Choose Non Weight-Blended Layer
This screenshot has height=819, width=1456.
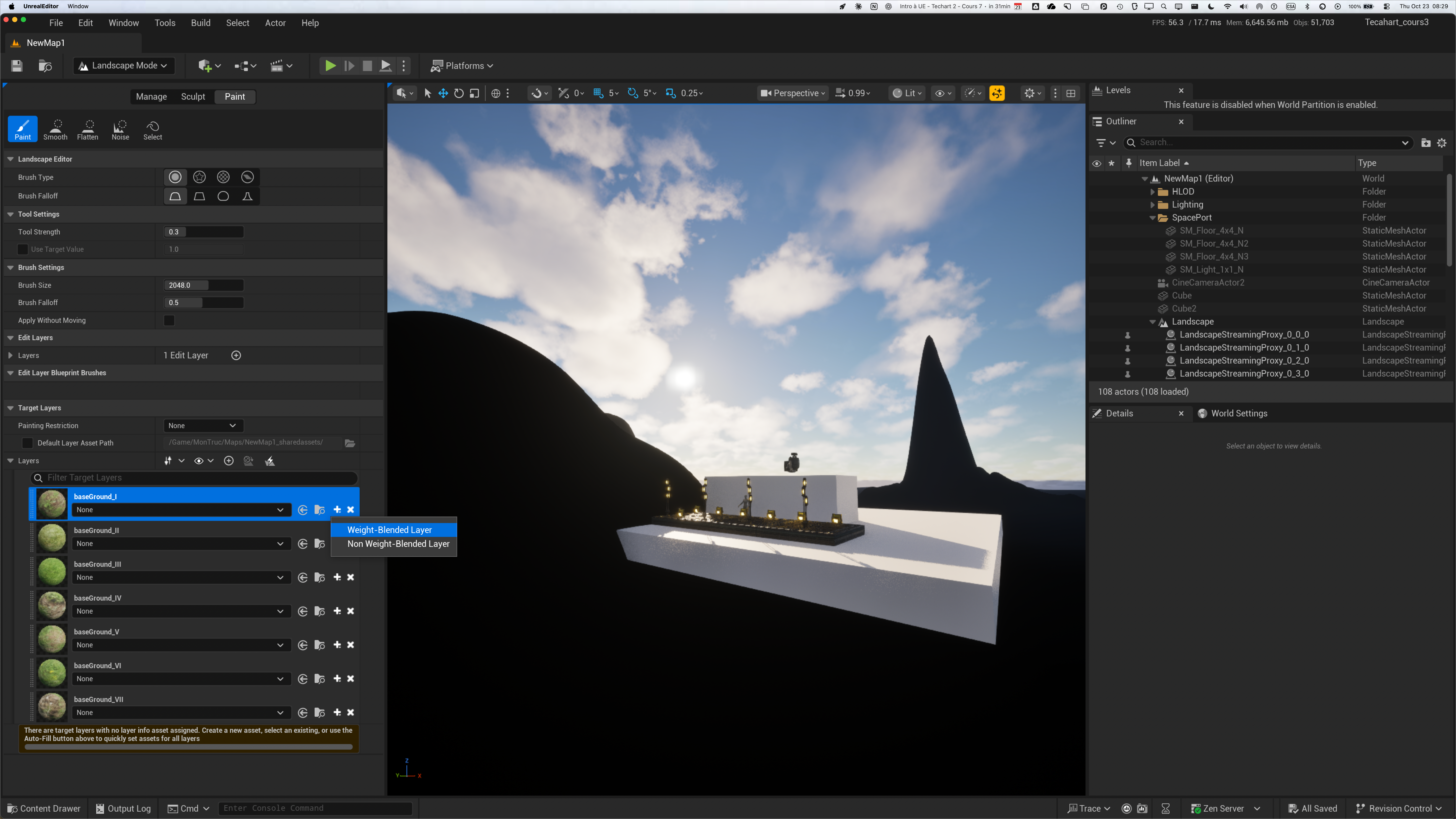394,544
